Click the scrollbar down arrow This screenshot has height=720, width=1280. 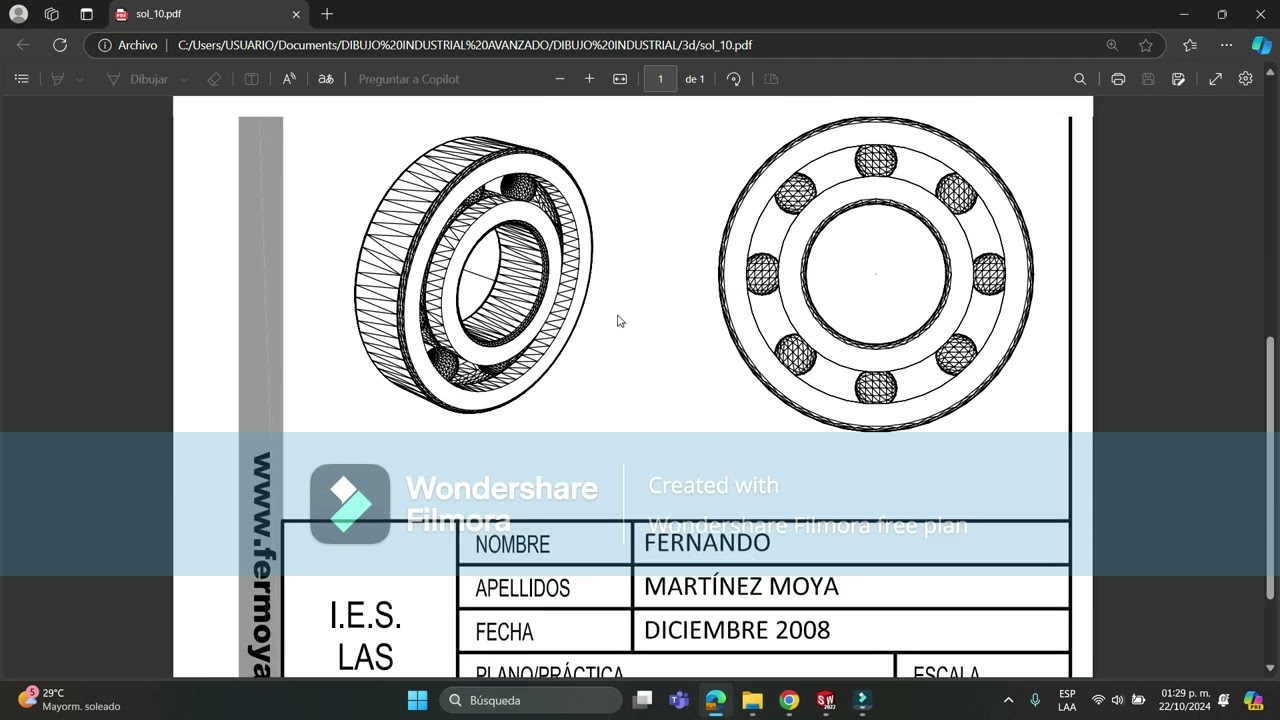coord(1271,668)
